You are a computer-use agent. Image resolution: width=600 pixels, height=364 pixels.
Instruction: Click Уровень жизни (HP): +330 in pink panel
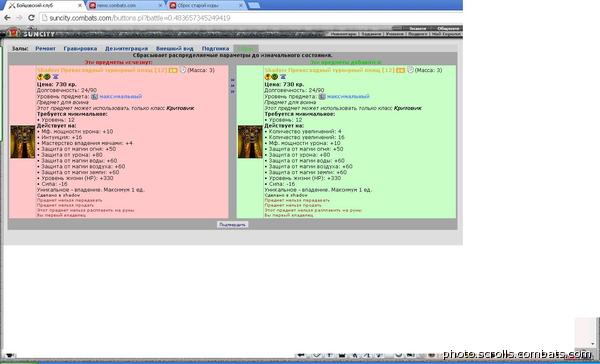77,178
